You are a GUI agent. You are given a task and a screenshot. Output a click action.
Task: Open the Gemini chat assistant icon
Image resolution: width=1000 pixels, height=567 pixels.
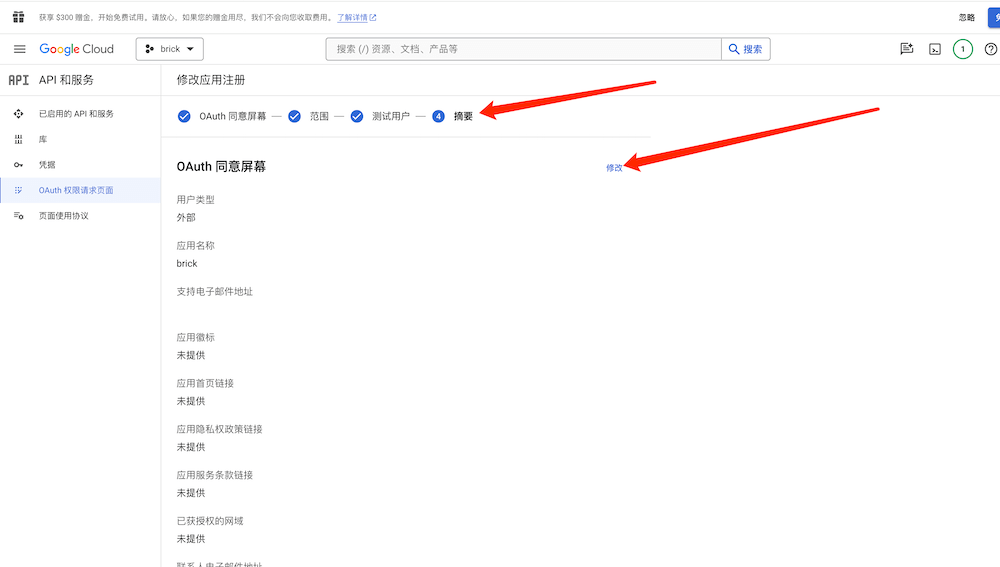point(907,49)
